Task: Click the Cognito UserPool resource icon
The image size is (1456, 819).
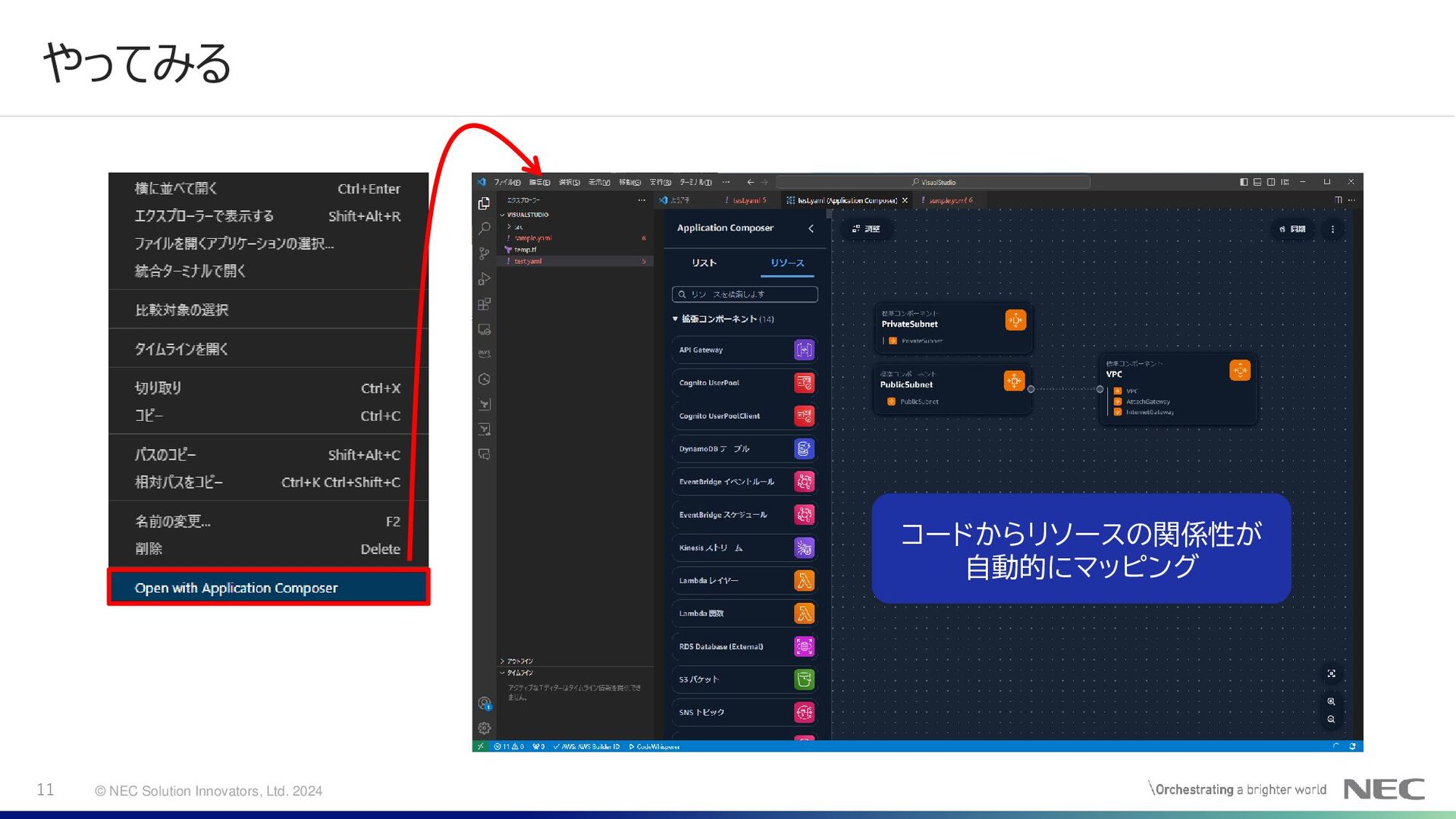Action: 804,383
